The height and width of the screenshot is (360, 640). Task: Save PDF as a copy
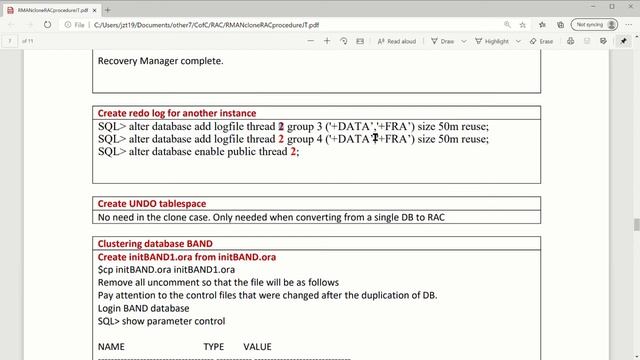(603, 41)
